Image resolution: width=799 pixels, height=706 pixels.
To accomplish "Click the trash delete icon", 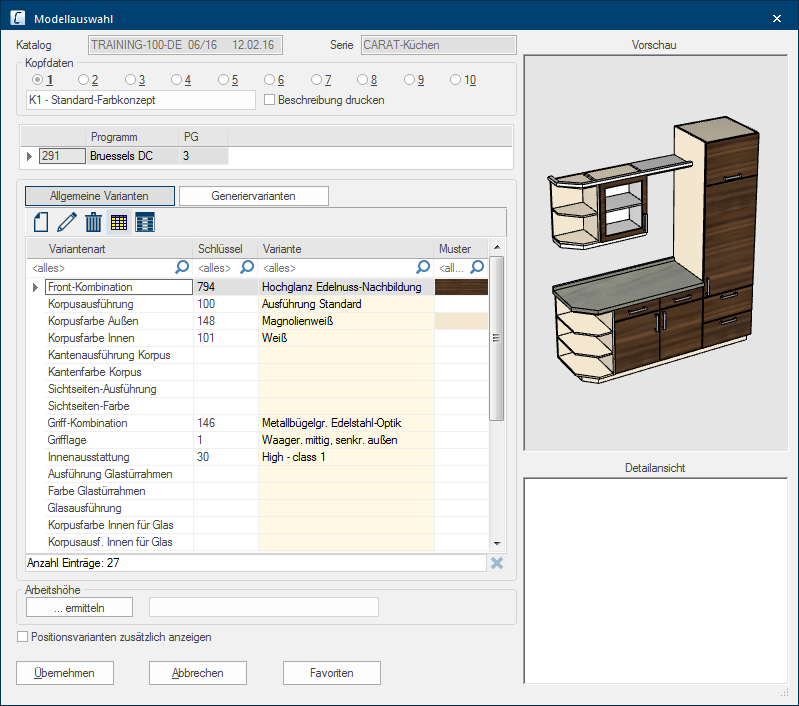I will click(x=93, y=222).
